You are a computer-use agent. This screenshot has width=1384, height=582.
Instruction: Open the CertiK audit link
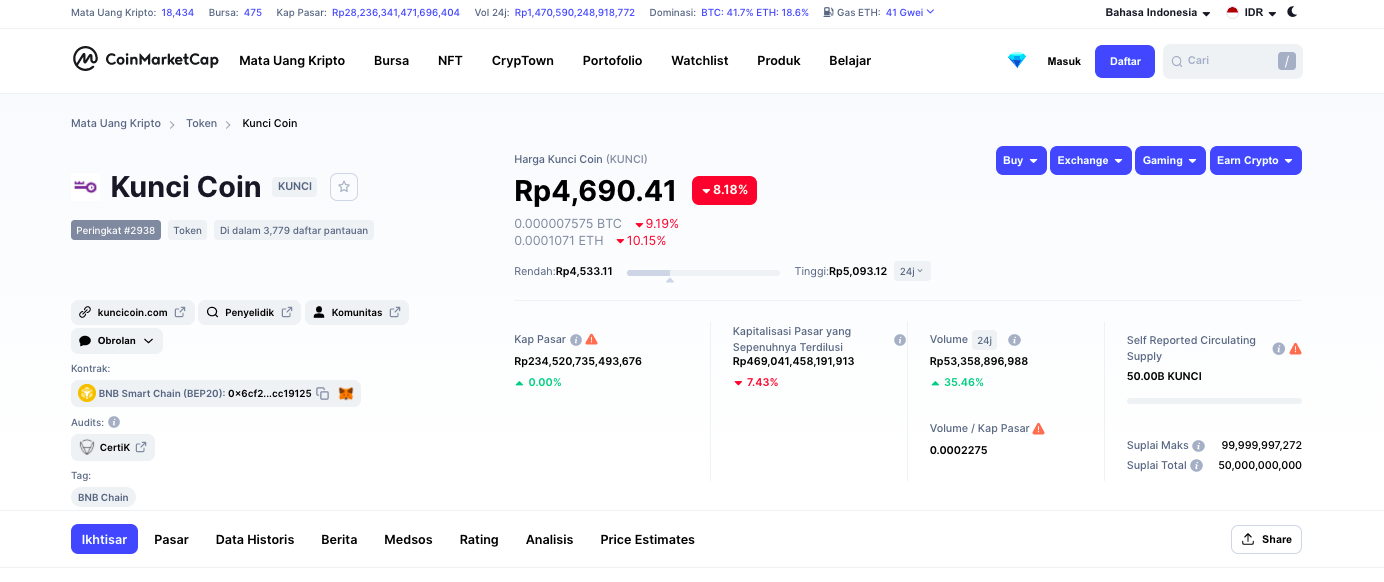(x=113, y=447)
